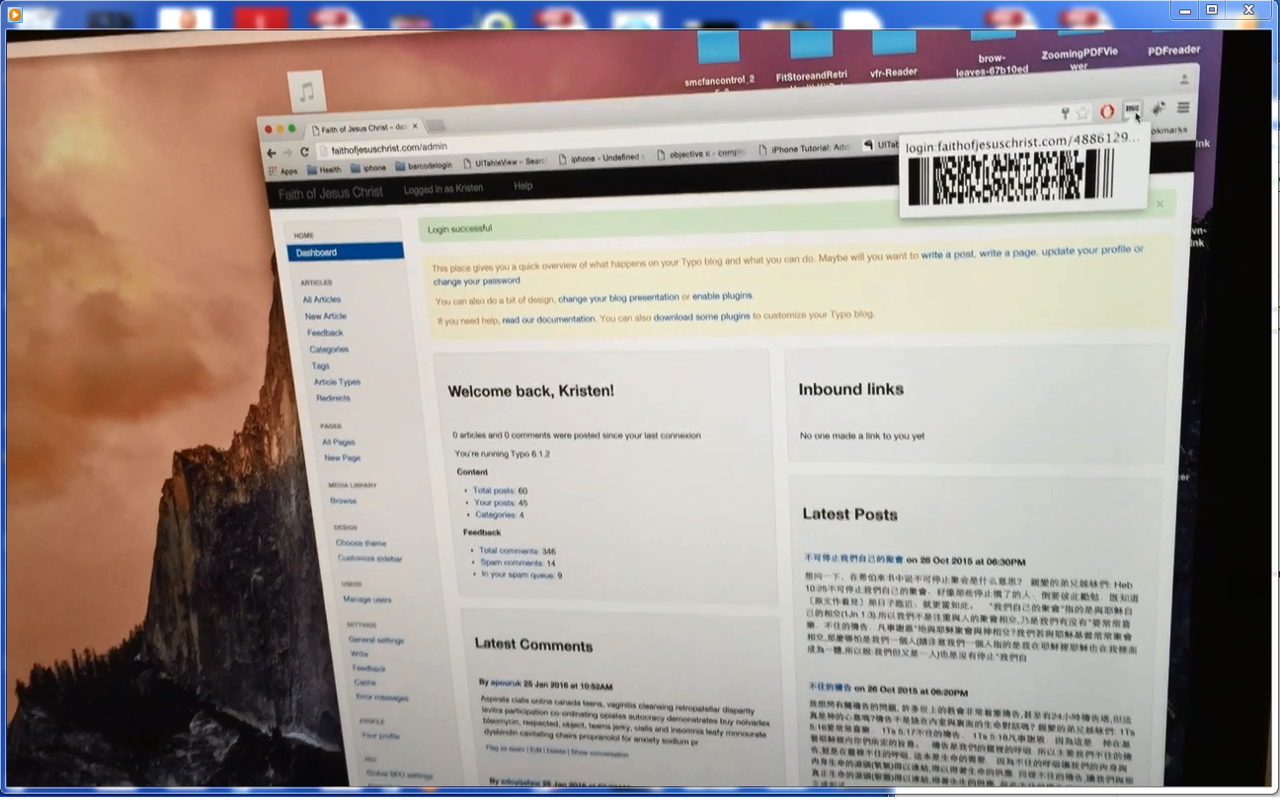Click the 'write a page' link
The width and height of the screenshot is (1280, 800).
(x=1008, y=254)
